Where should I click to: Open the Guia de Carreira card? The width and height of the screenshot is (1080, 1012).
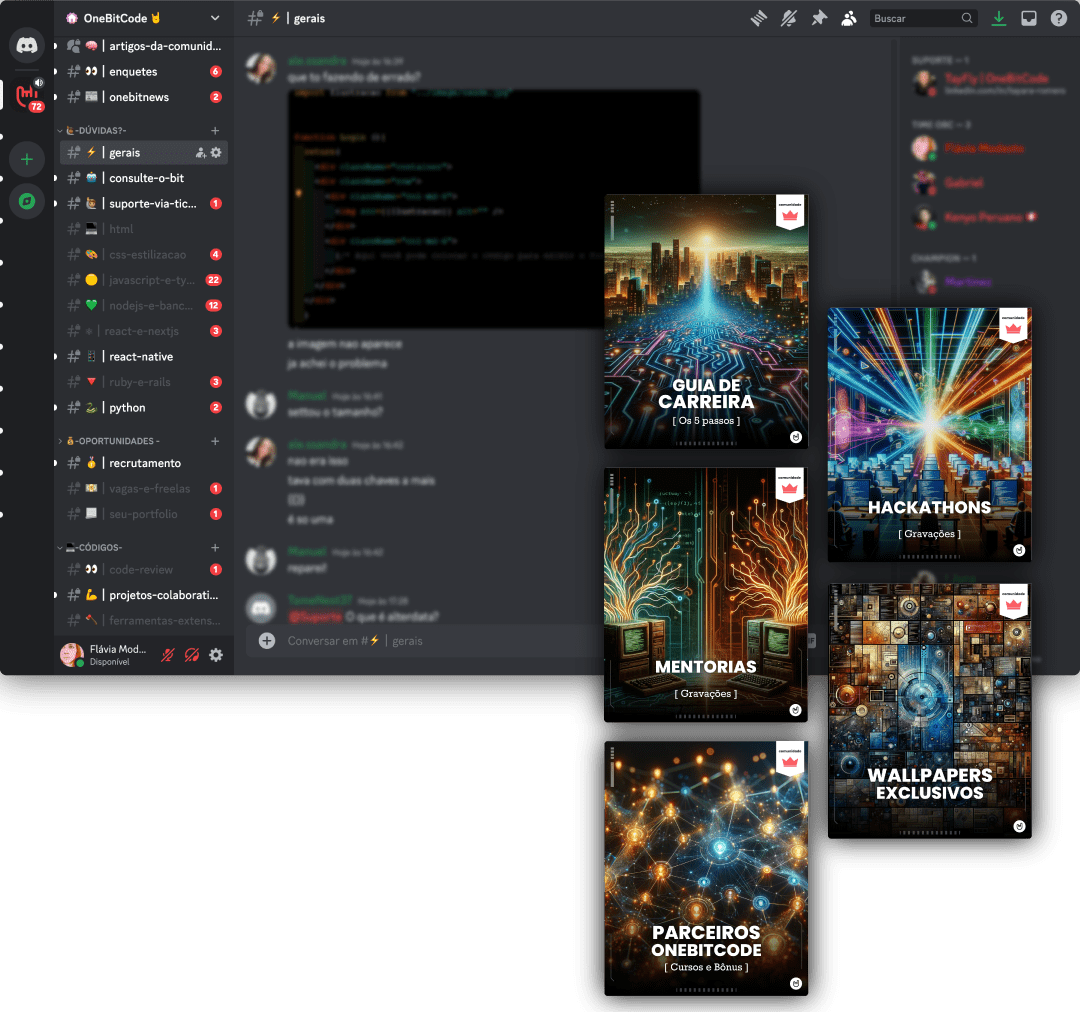pos(706,322)
